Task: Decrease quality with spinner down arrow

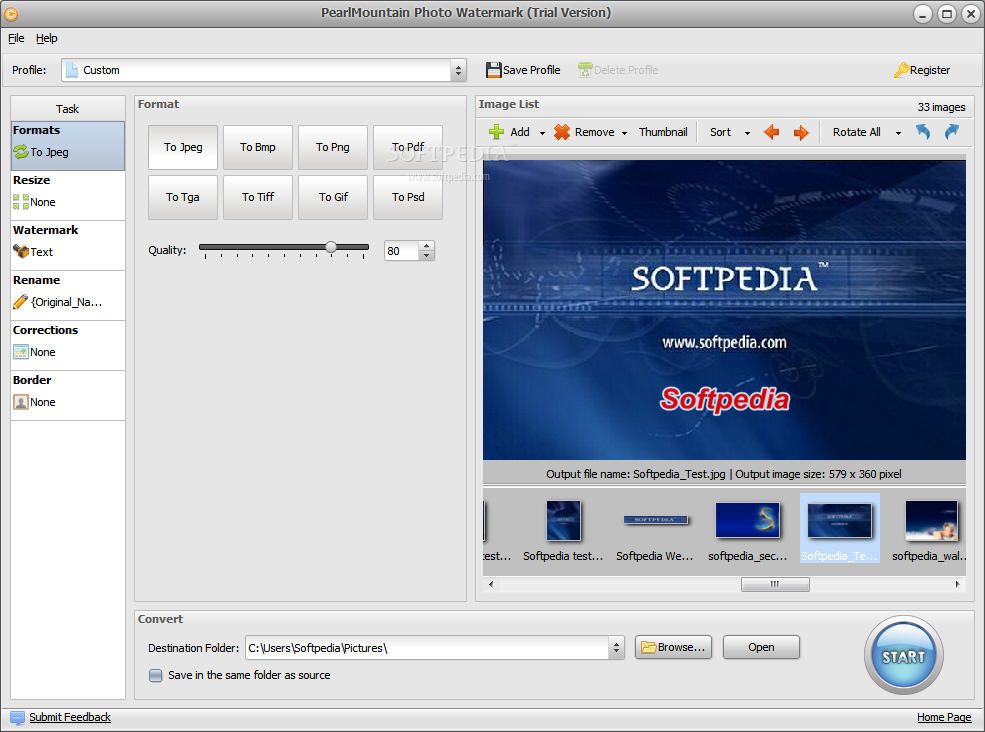Action: 427,256
